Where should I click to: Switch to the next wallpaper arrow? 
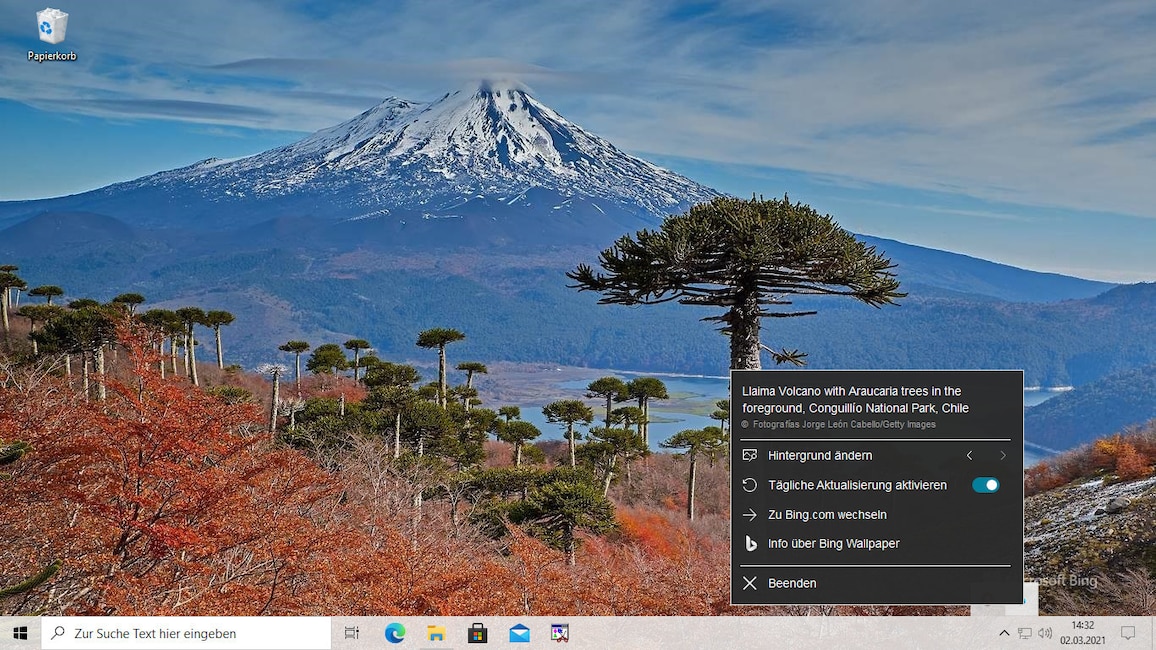tap(1003, 455)
